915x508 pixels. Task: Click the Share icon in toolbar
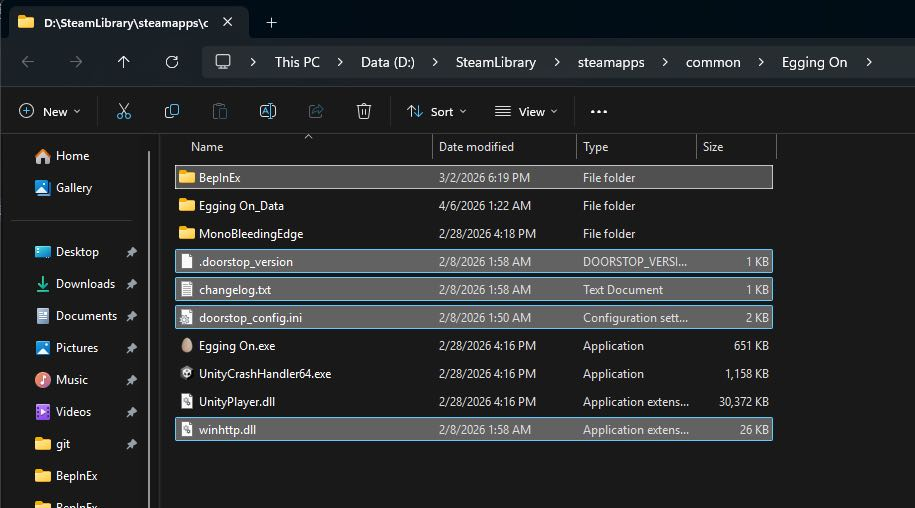coord(316,112)
